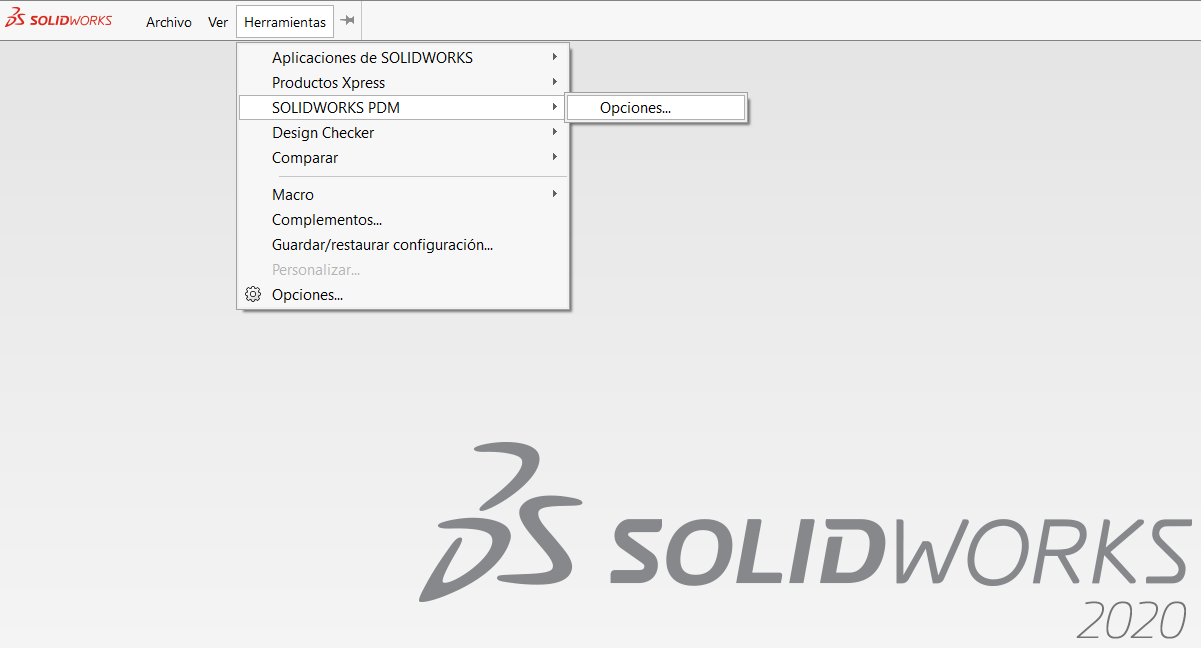Expand arrow next to Aplicaciones de SOLIDWORKS
1201x648 pixels.
click(x=554, y=57)
